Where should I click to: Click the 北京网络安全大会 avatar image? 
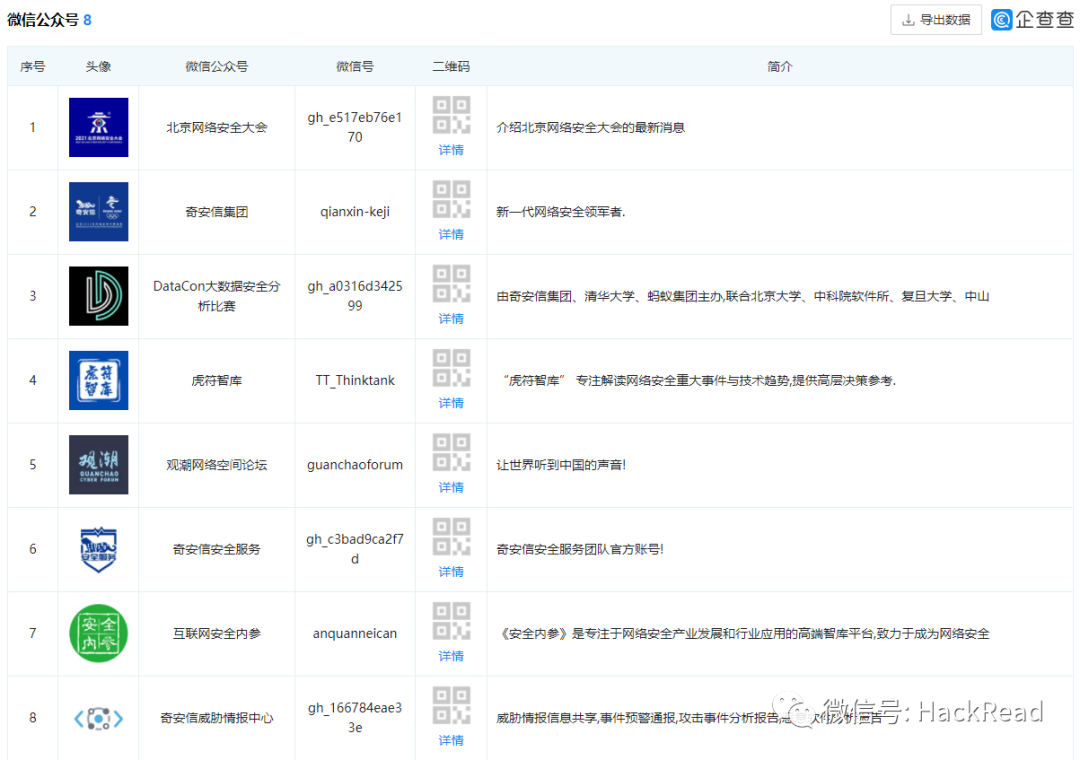(x=98, y=127)
